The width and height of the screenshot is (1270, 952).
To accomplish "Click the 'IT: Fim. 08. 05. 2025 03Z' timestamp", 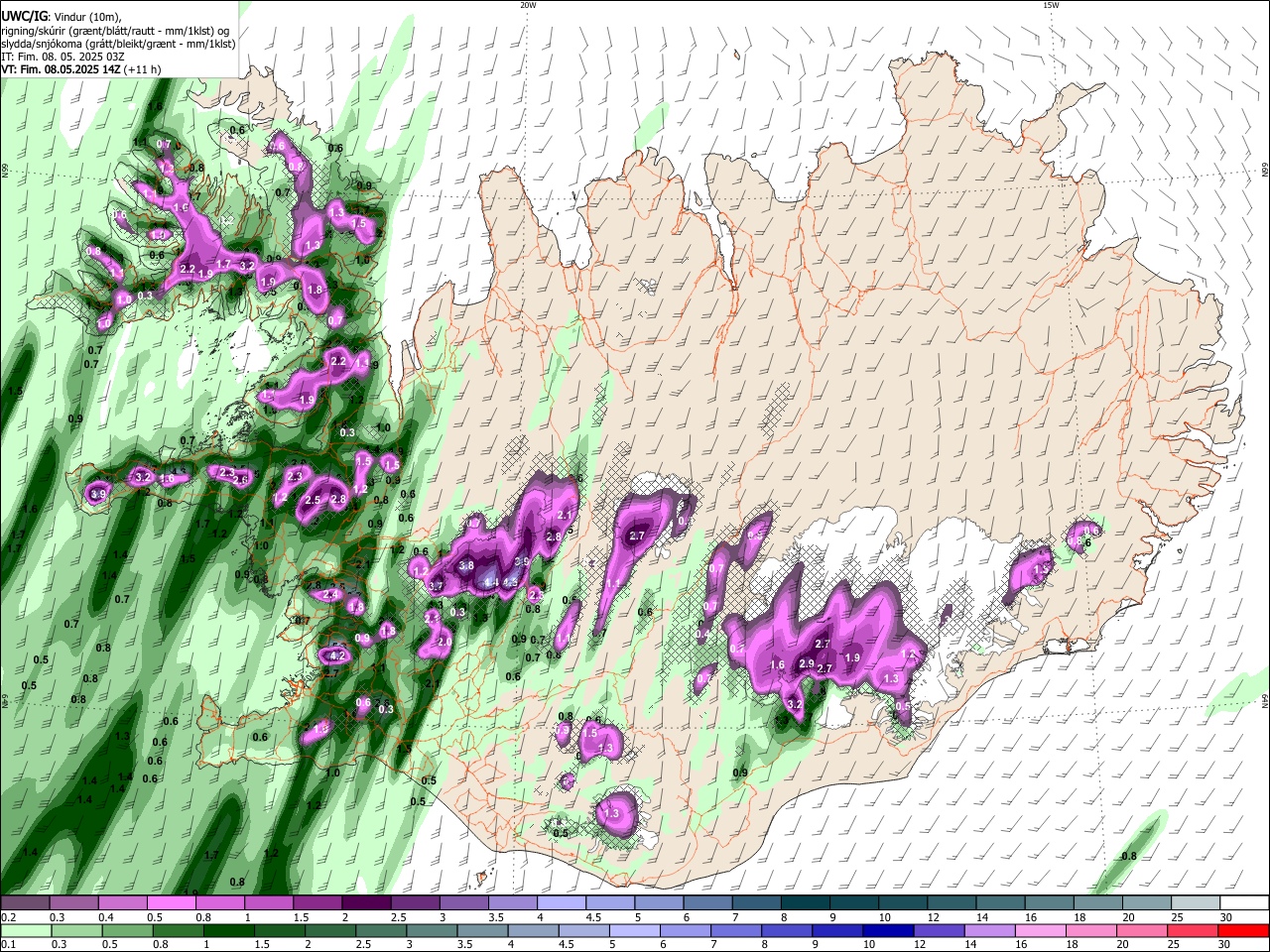I will tap(63, 57).
